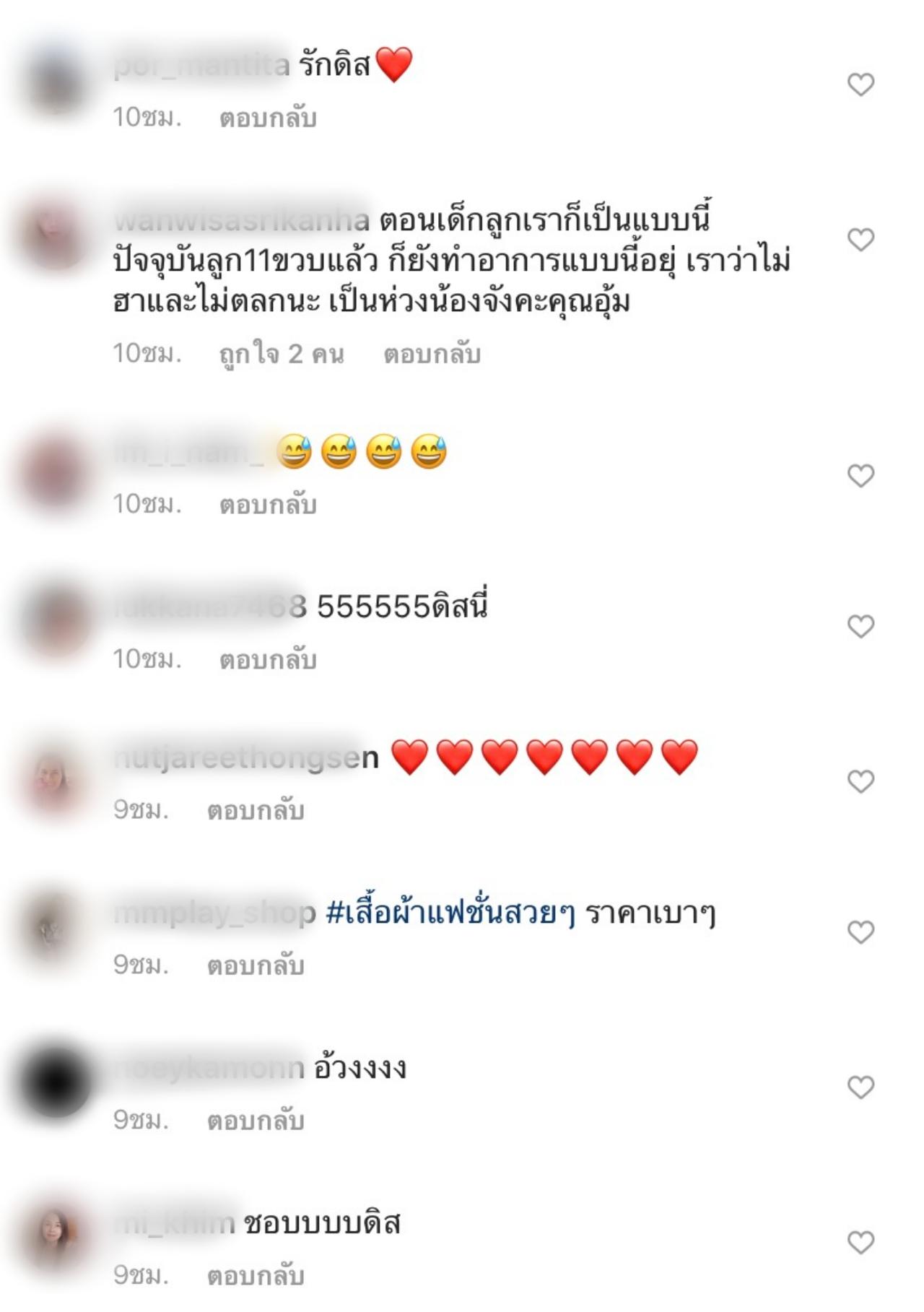This screenshot has width=924, height=1312.
Task: Reply to the 'รักดิส' comment
Action: pos(268,118)
